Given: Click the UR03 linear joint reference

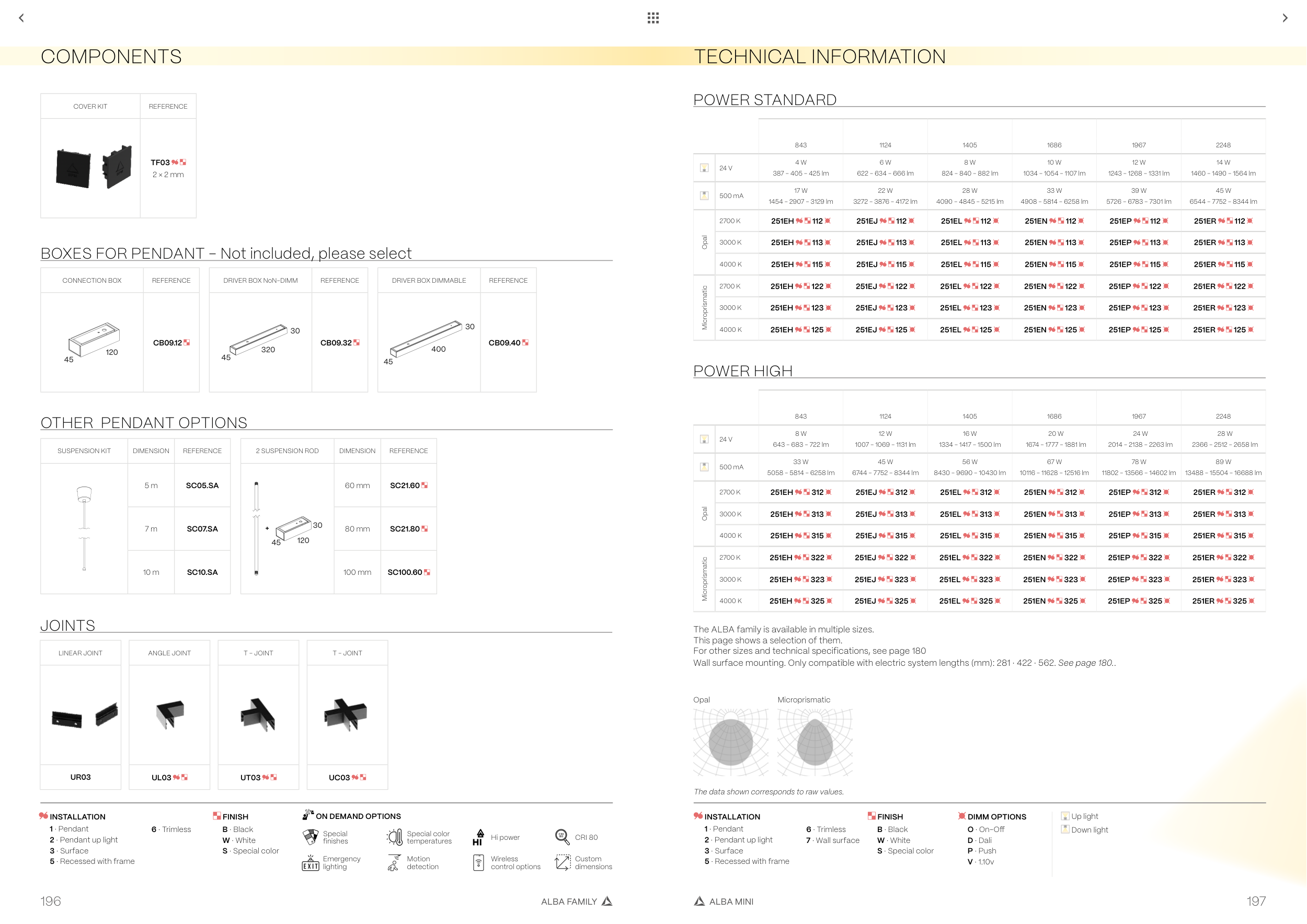Looking at the screenshot, I should [x=81, y=777].
